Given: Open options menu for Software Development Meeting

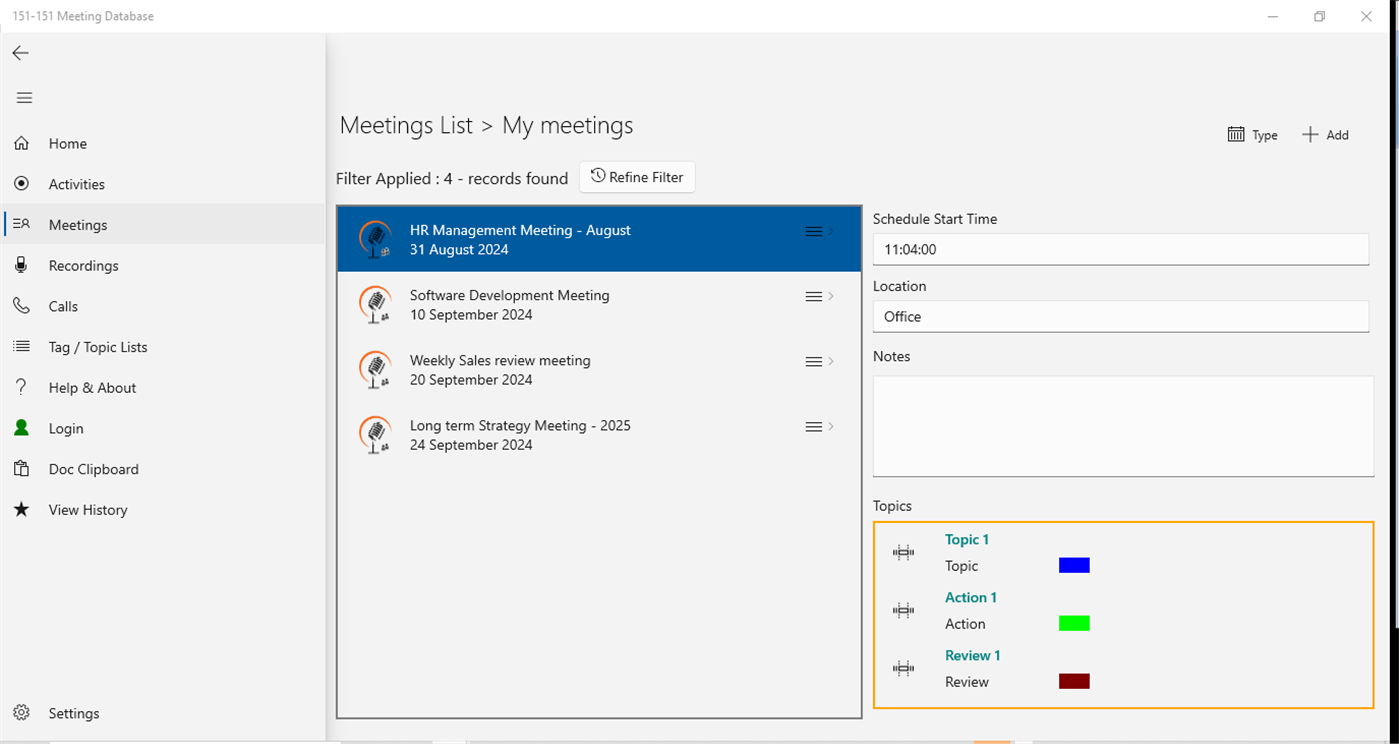Looking at the screenshot, I should [x=812, y=296].
